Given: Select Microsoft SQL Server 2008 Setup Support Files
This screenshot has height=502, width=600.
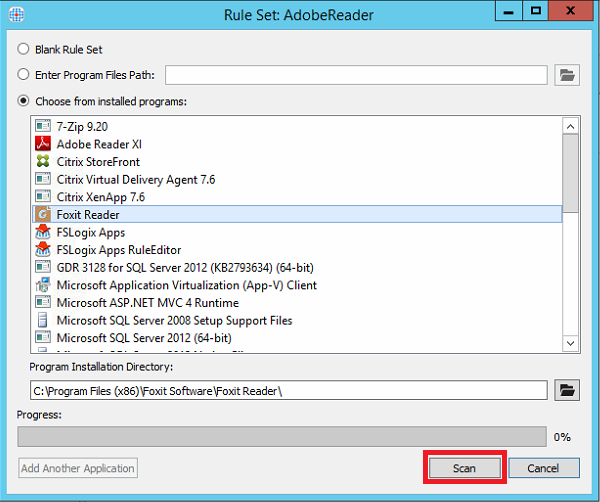Looking at the screenshot, I should coord(297,320).
